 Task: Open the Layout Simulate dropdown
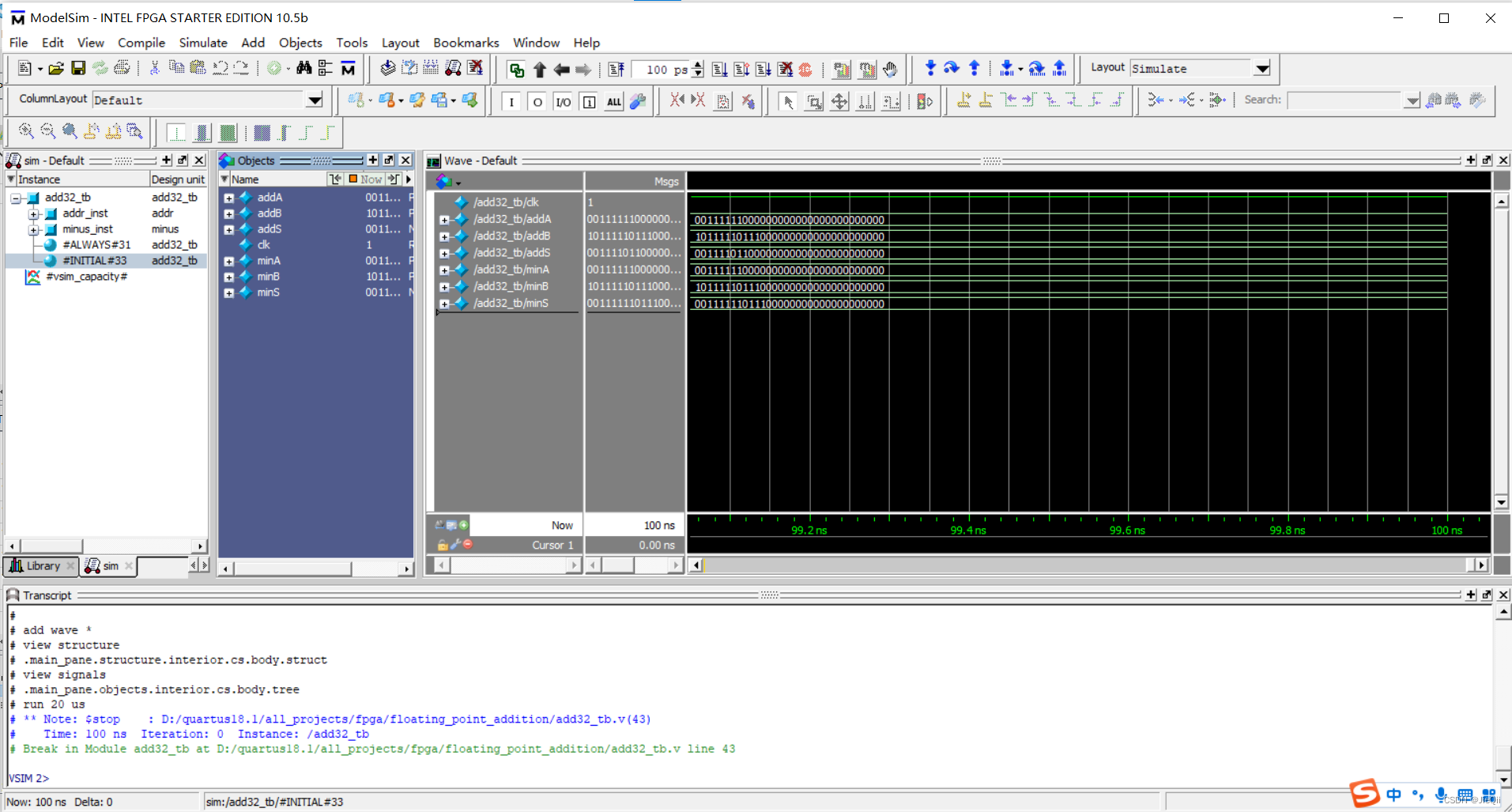(x=1262, y=68)
